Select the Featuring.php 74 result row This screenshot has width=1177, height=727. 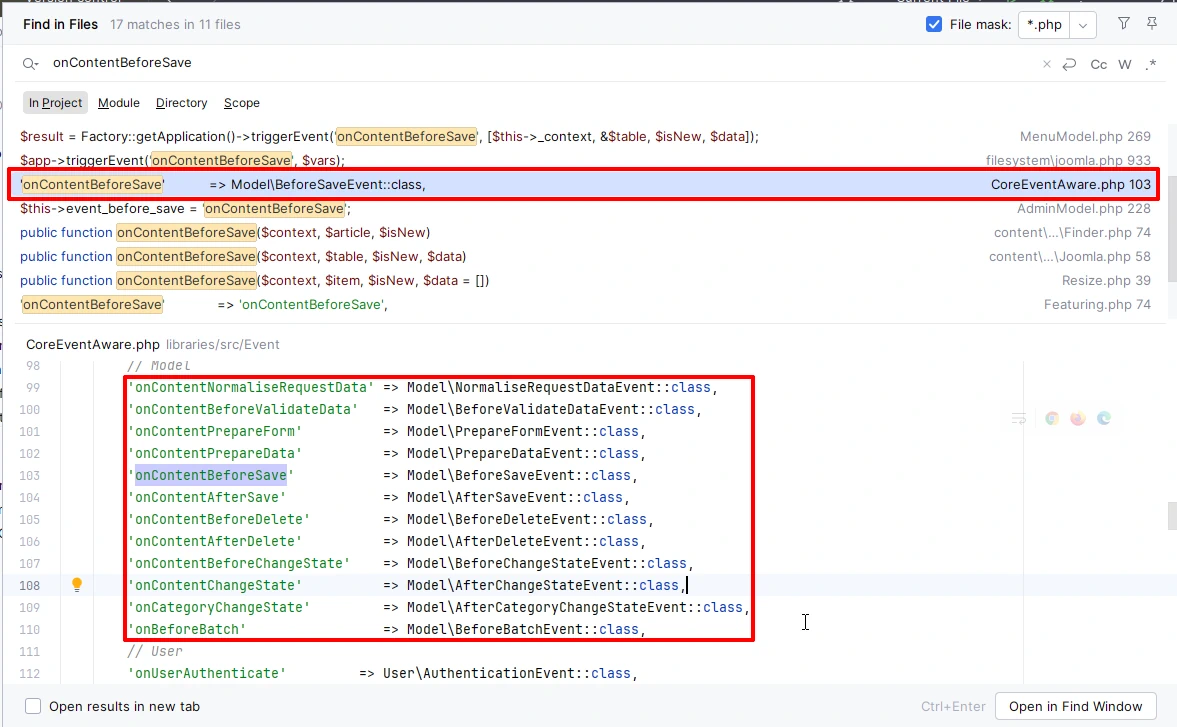(585, 305)
